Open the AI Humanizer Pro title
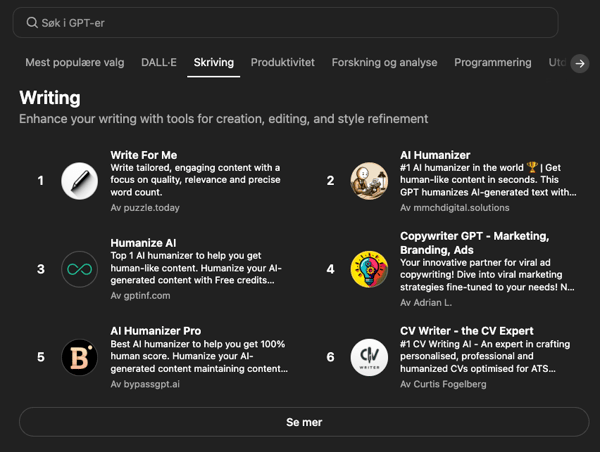600x452 pixels. tap(155, 331)
